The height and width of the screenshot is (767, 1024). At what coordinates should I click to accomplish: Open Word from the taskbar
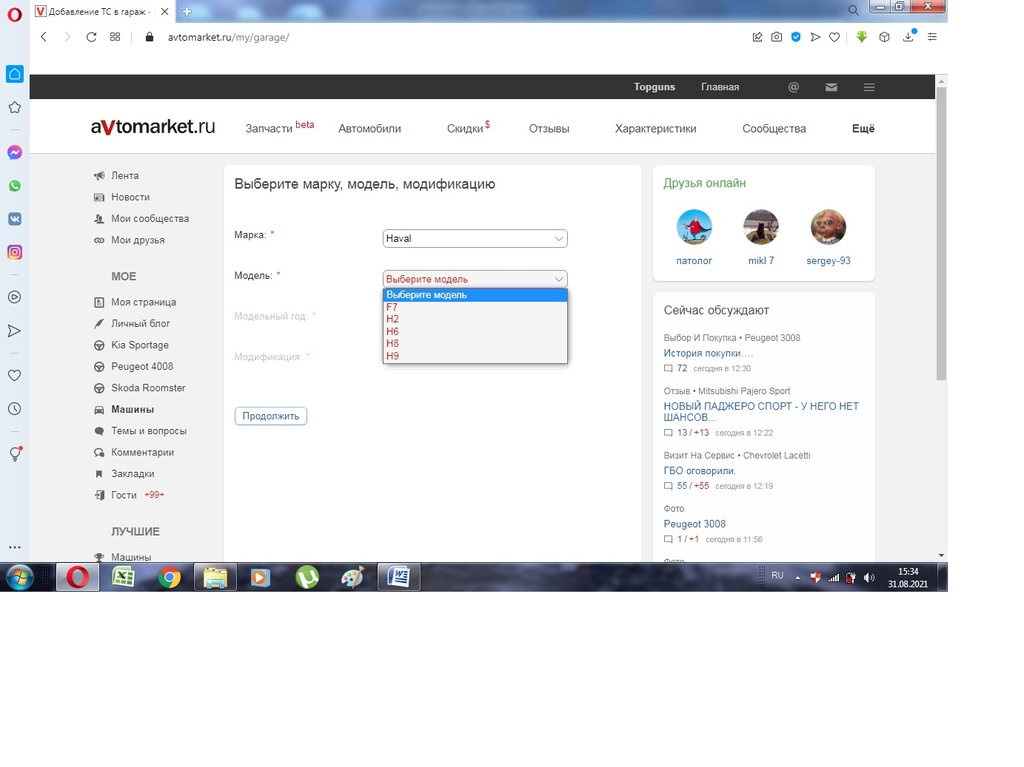[398, 578]
